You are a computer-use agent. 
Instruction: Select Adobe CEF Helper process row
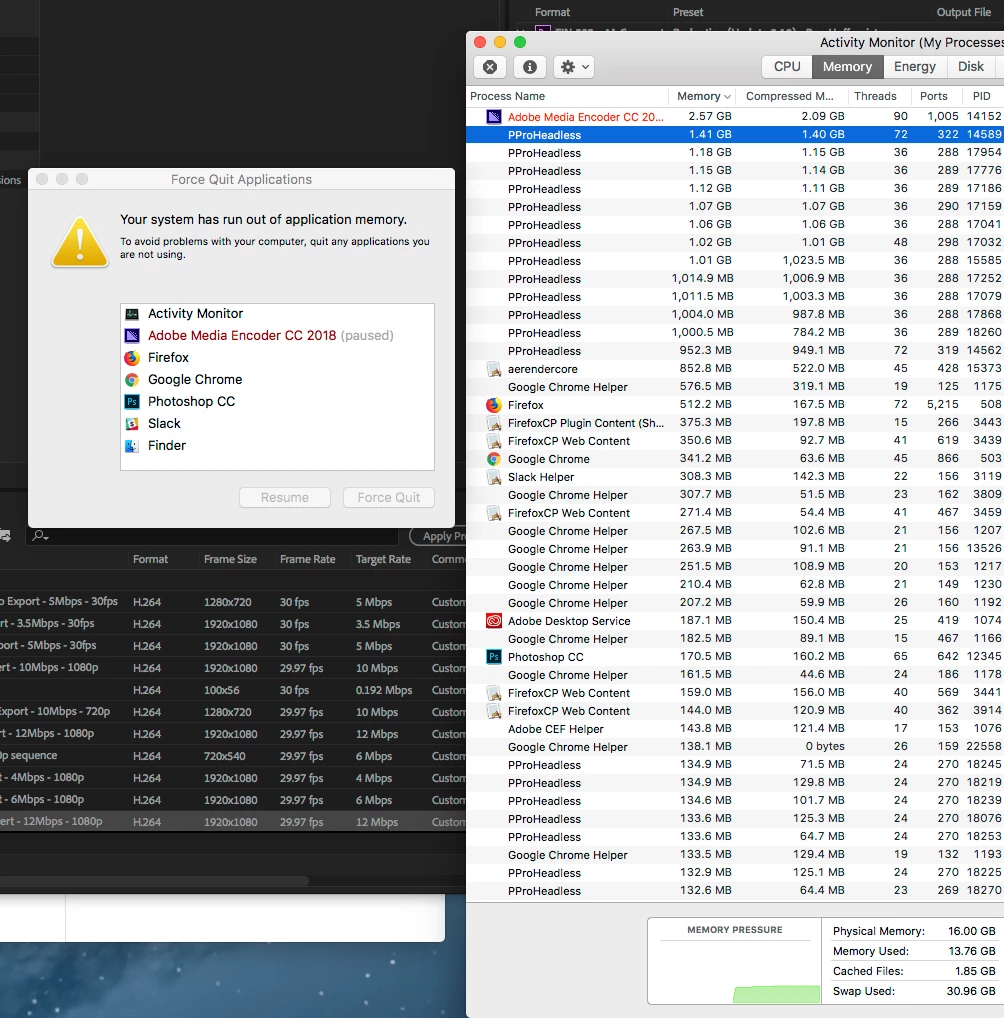tap(735, 729)
